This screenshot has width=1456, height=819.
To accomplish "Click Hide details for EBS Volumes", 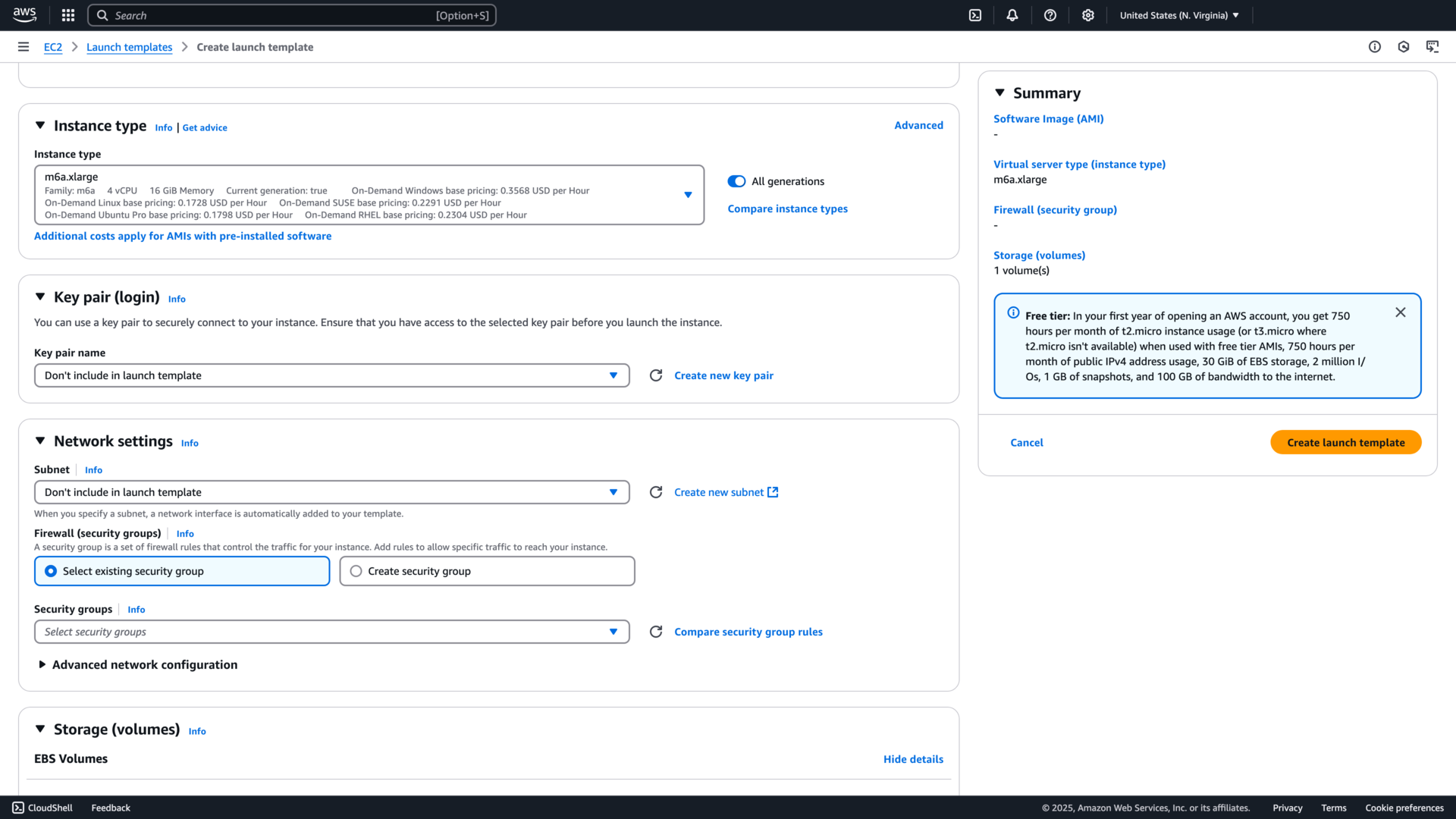I will pyautogui.click(x=913, y=759).
